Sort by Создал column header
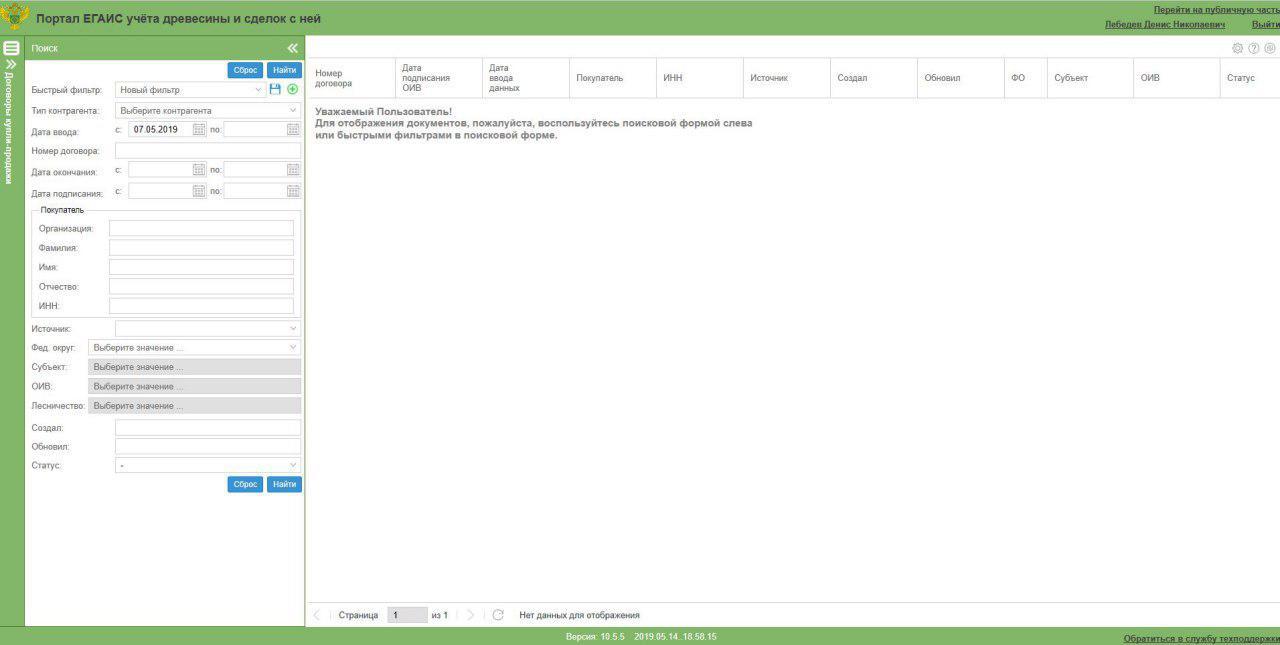 [x=873, y=78]
